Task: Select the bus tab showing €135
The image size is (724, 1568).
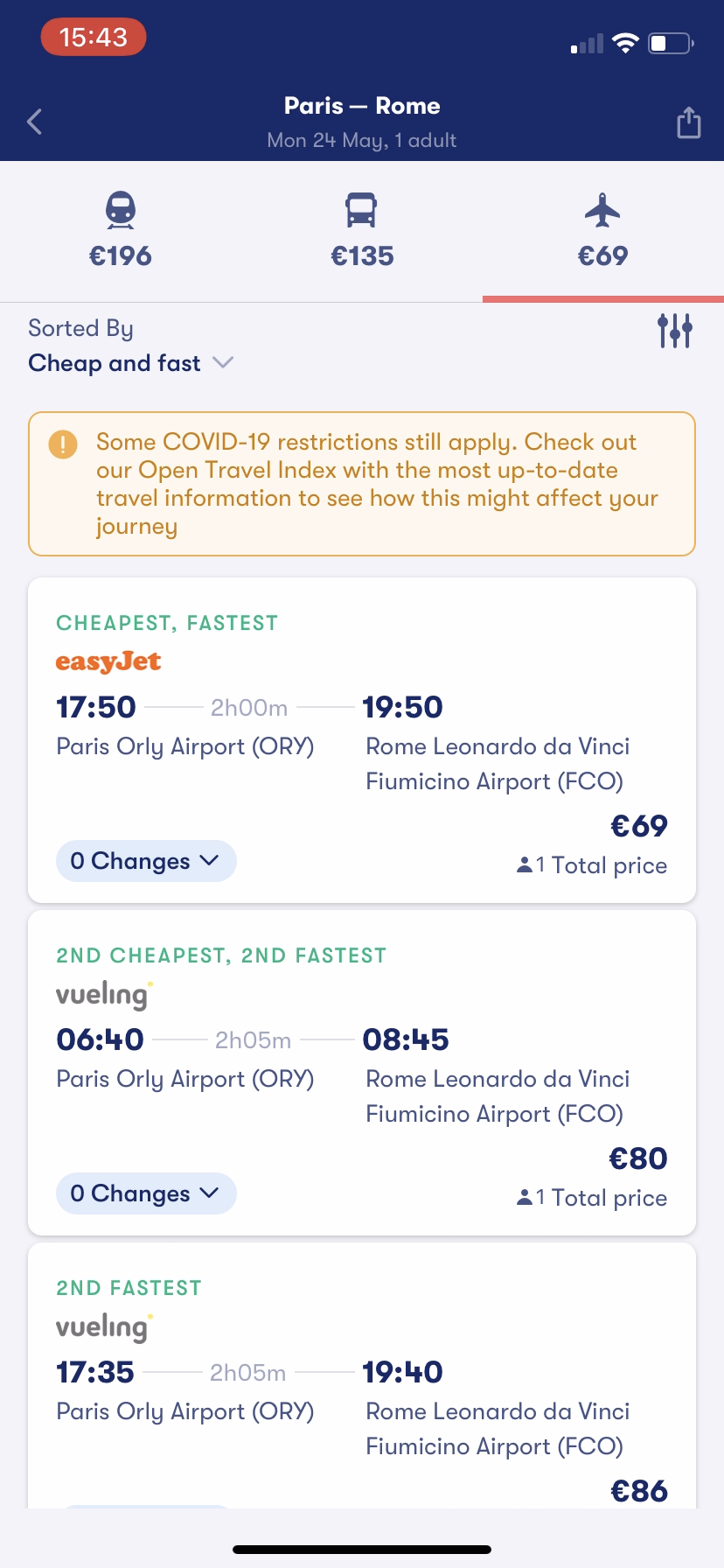Action: pyautogui.click(x=362, y=231)
